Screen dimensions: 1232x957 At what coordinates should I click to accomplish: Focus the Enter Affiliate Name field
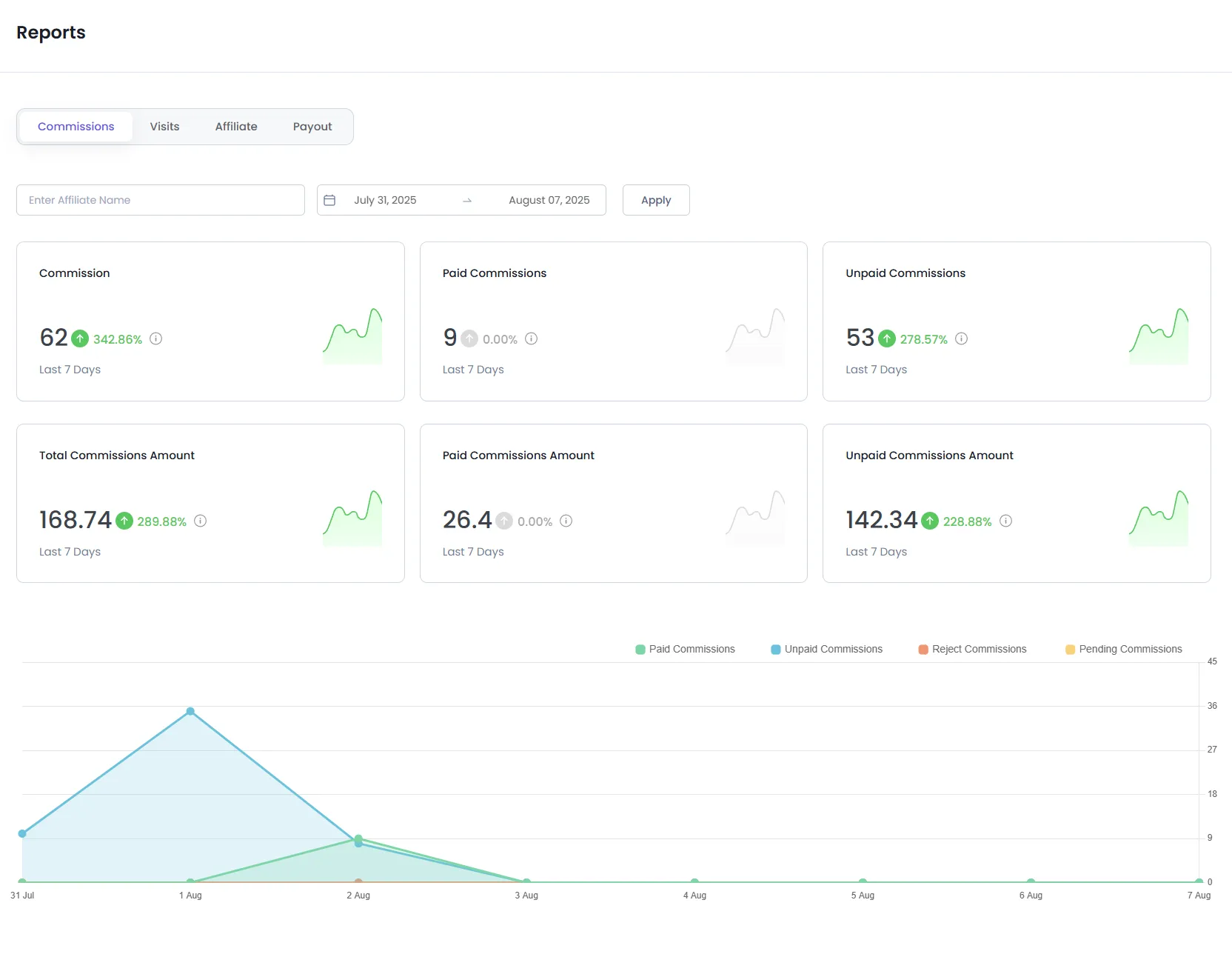click(x=161, y=200)
